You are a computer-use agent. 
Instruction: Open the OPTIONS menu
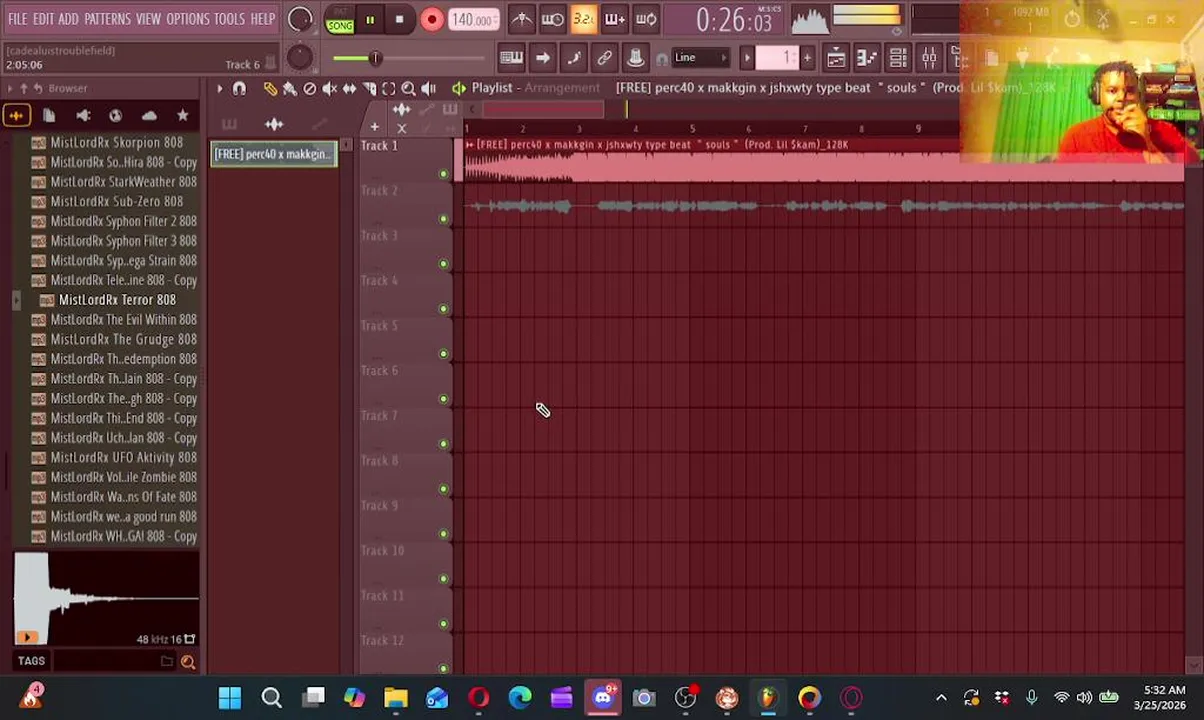(188, 19)
